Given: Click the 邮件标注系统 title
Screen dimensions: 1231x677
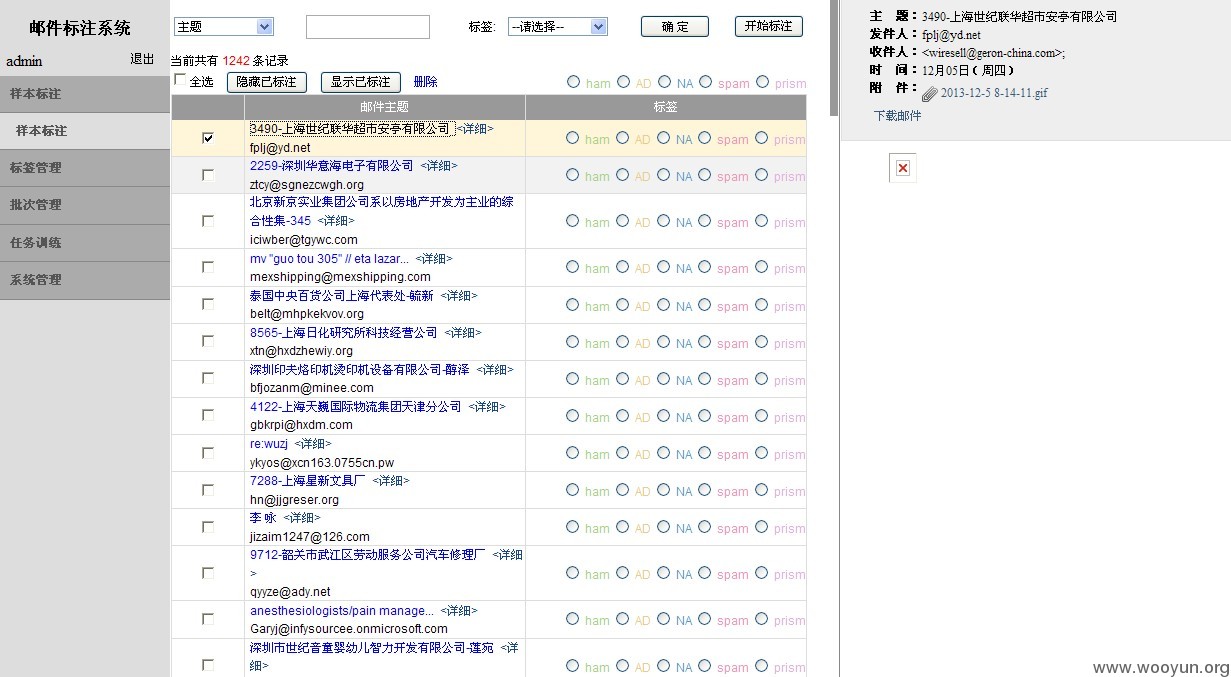Looking at the screenshot, I should 80,28.
